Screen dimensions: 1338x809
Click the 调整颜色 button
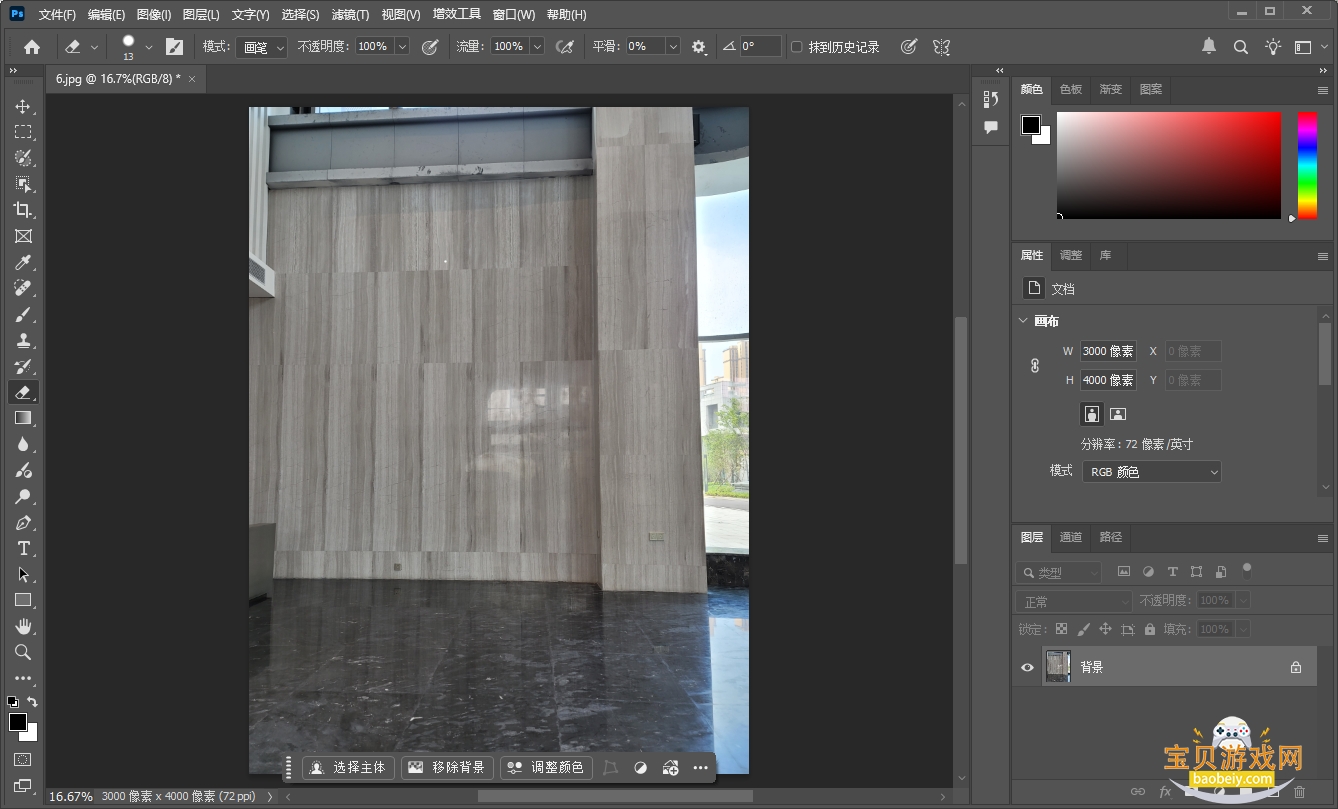546,768
